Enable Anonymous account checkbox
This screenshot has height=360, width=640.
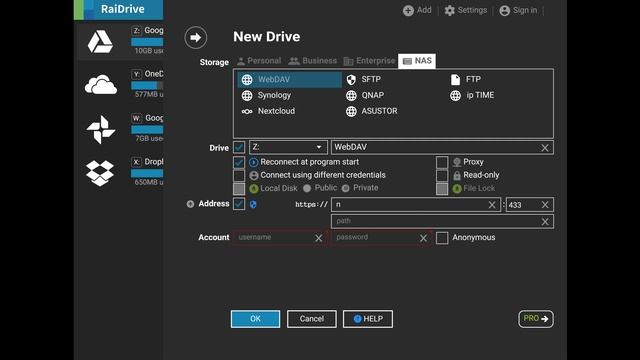click(x=442, y=238)
